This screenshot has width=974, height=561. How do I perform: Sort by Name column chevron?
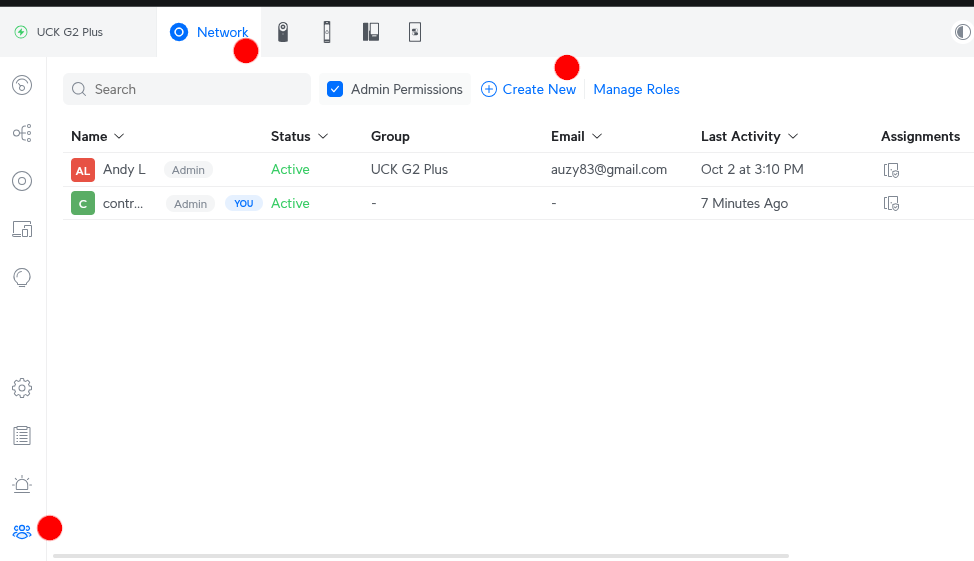tap(119, 136)
